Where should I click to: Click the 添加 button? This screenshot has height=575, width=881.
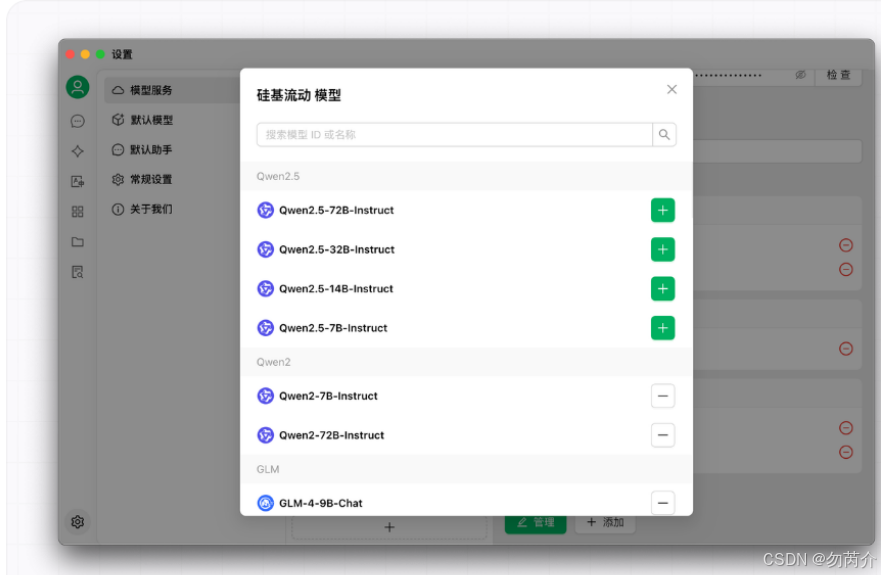tap(605, 523)
